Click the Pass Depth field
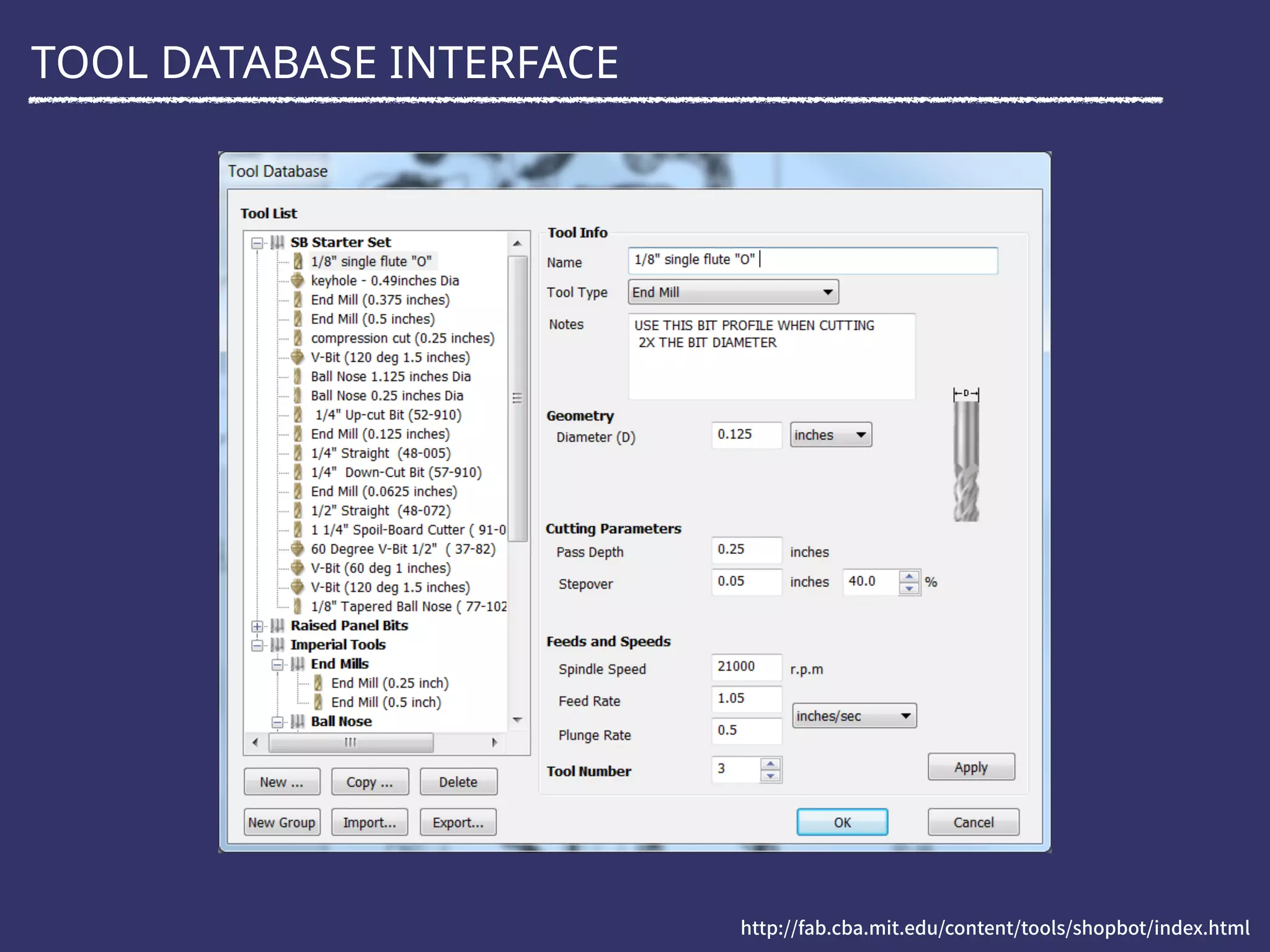This screenshot has width=1270, height=952. [747, 550]
